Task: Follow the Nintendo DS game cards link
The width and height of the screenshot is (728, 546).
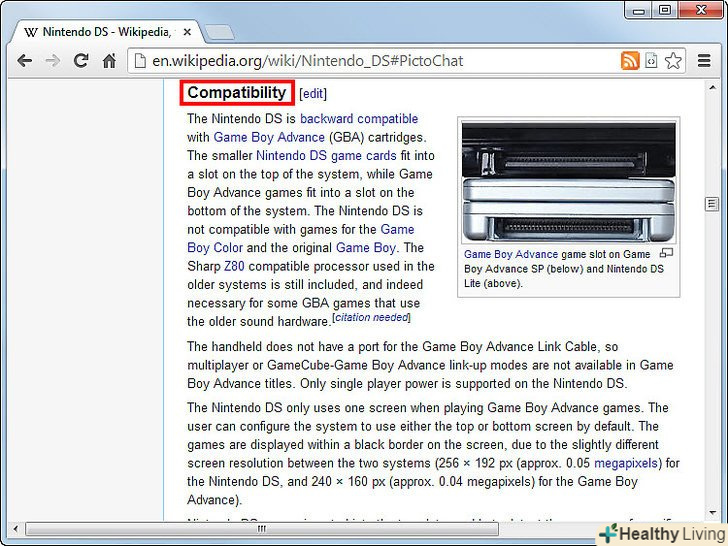Action: pyautogui.click(x=326, y=156)
